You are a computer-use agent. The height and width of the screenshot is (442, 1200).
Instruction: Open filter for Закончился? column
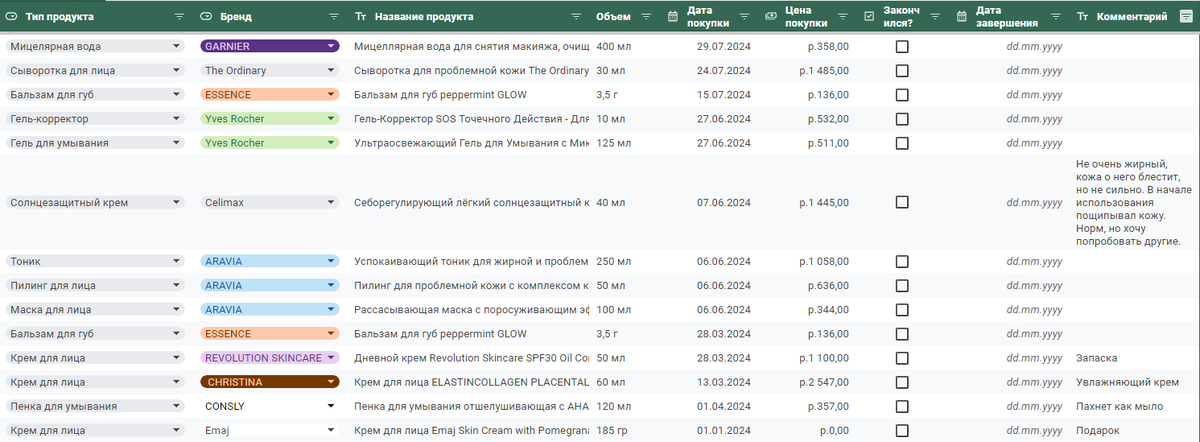934,17
